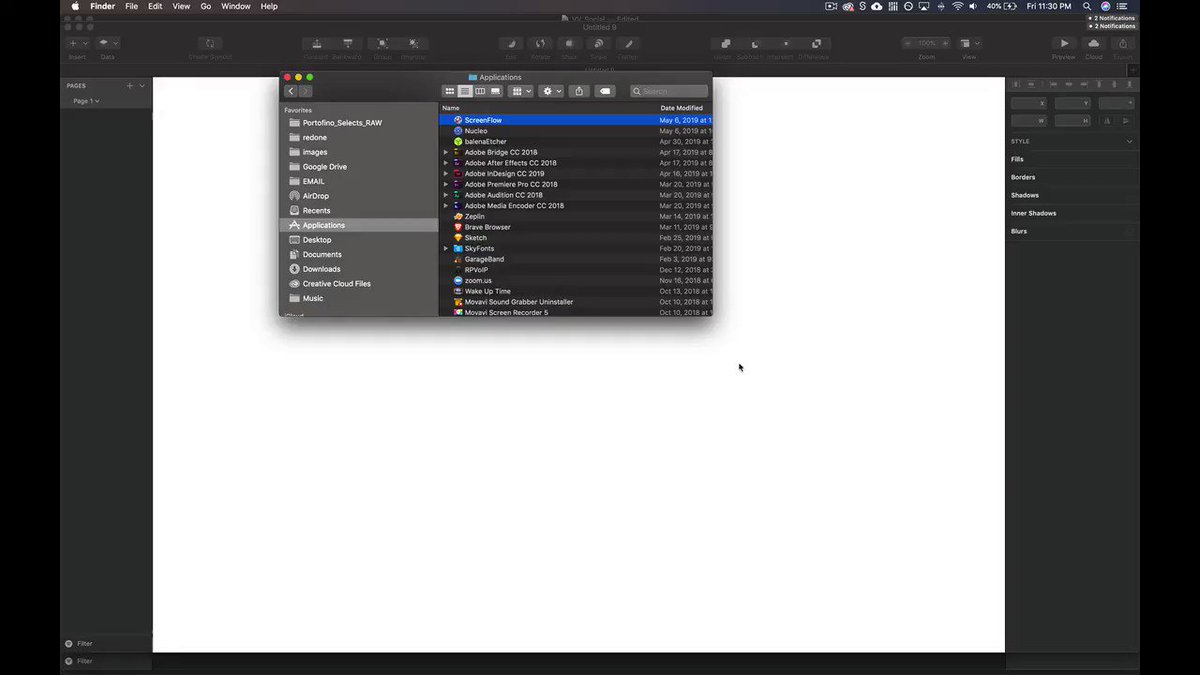The height and width of the screenshot is (675, 1200).
Task: Add a new page in Sketch Pages panel
Action: point(129,86)
